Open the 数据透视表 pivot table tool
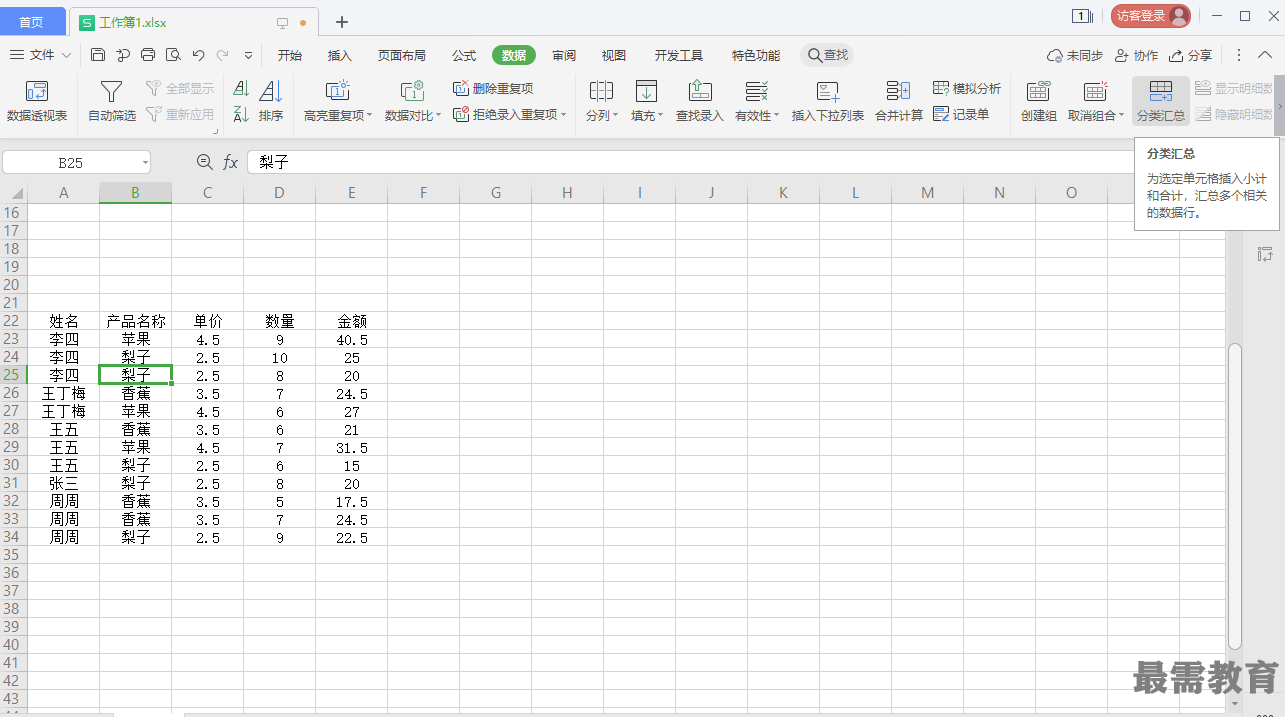Screen dimensions: 1285x717 pos(37,102)
